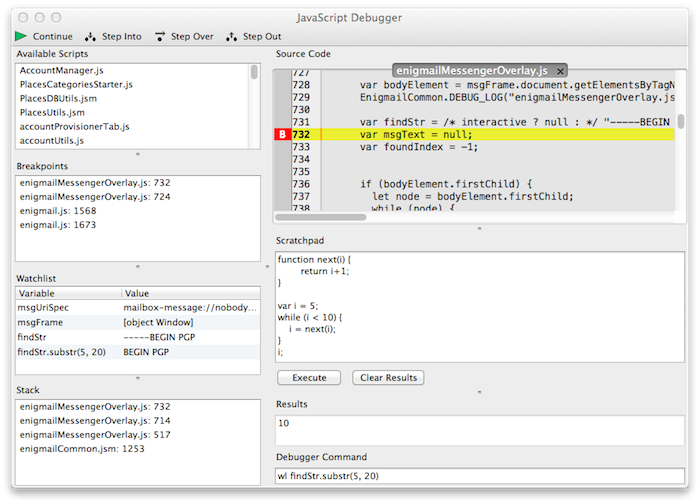Select breakpoint enigmailMessengerOverlay.js: 724
Viewport: 700px width, 504px height.
click(x=95, y=196)
